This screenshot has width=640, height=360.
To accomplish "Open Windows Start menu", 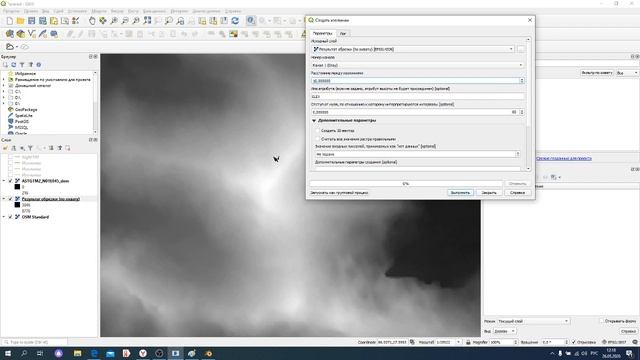I will 8,353.
